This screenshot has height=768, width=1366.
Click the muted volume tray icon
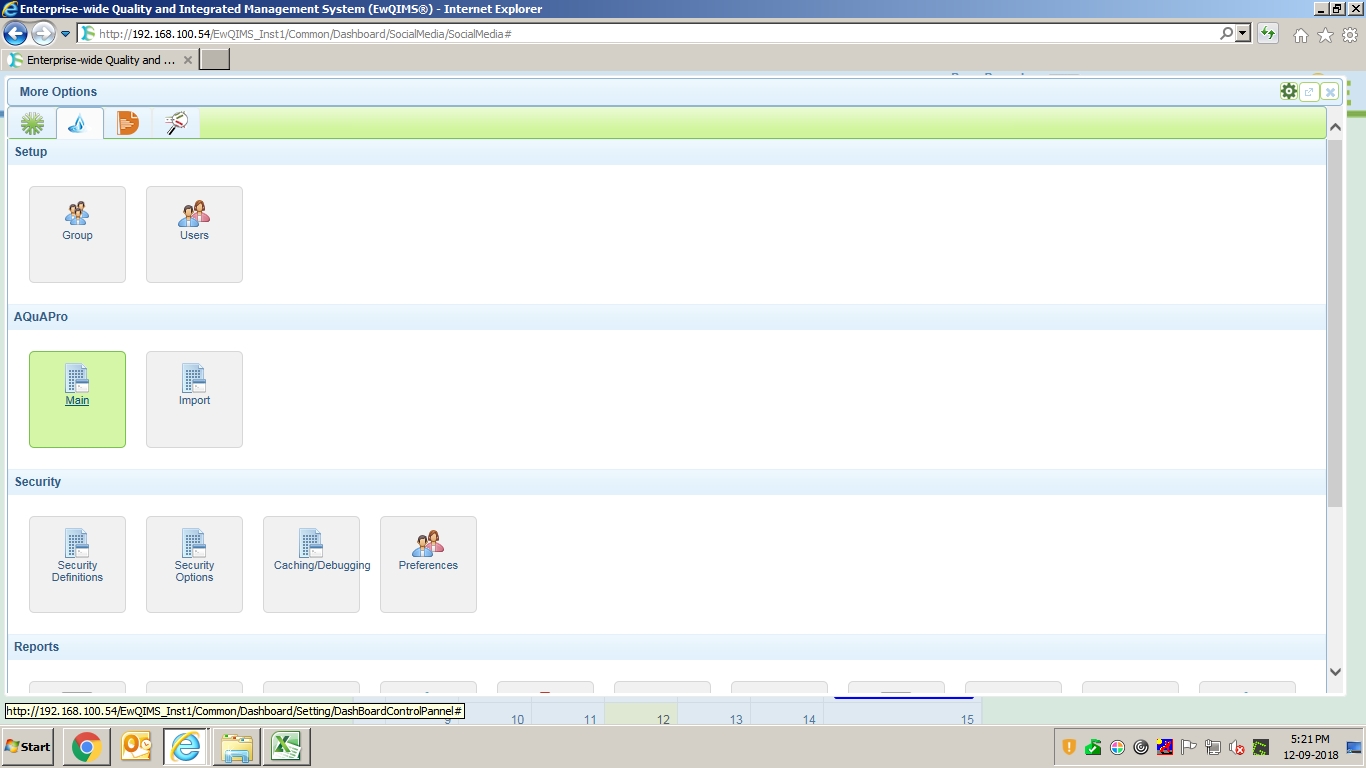(x=1237, y=747)
